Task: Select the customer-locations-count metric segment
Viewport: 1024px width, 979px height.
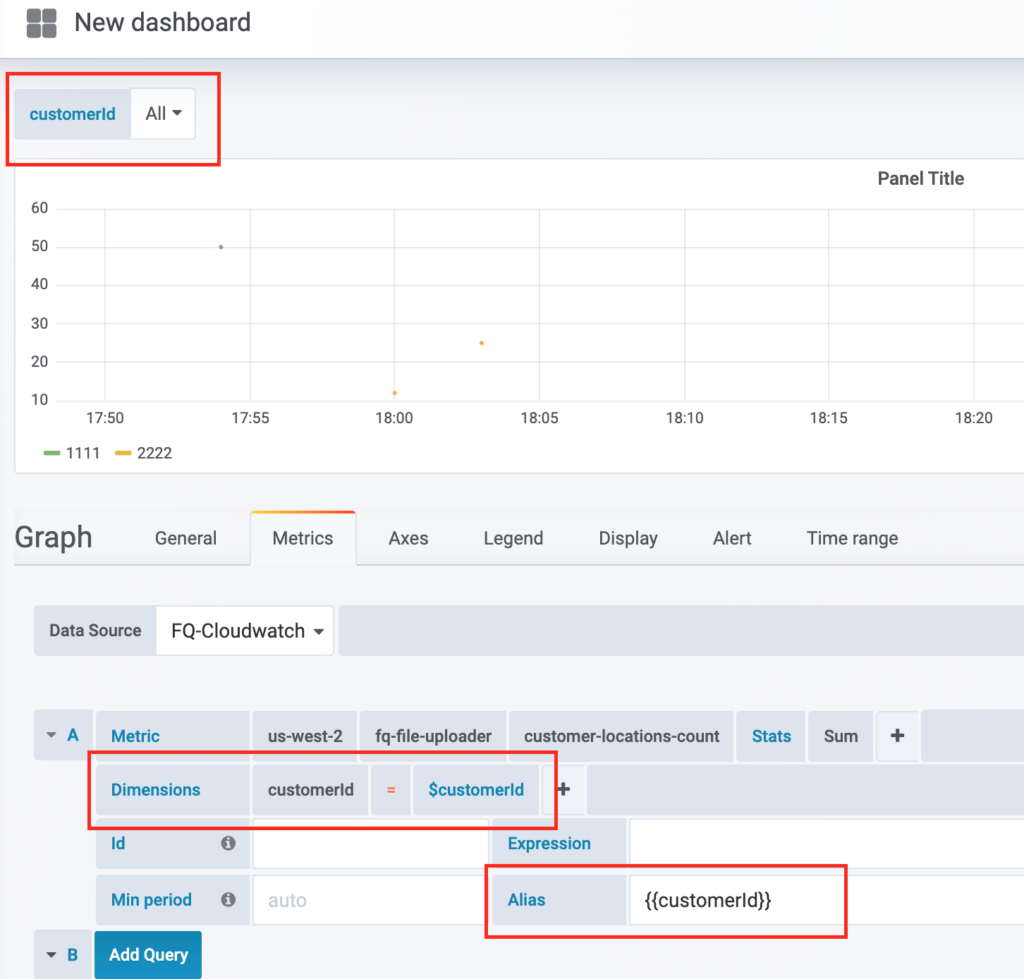Action: click(622, 736)
